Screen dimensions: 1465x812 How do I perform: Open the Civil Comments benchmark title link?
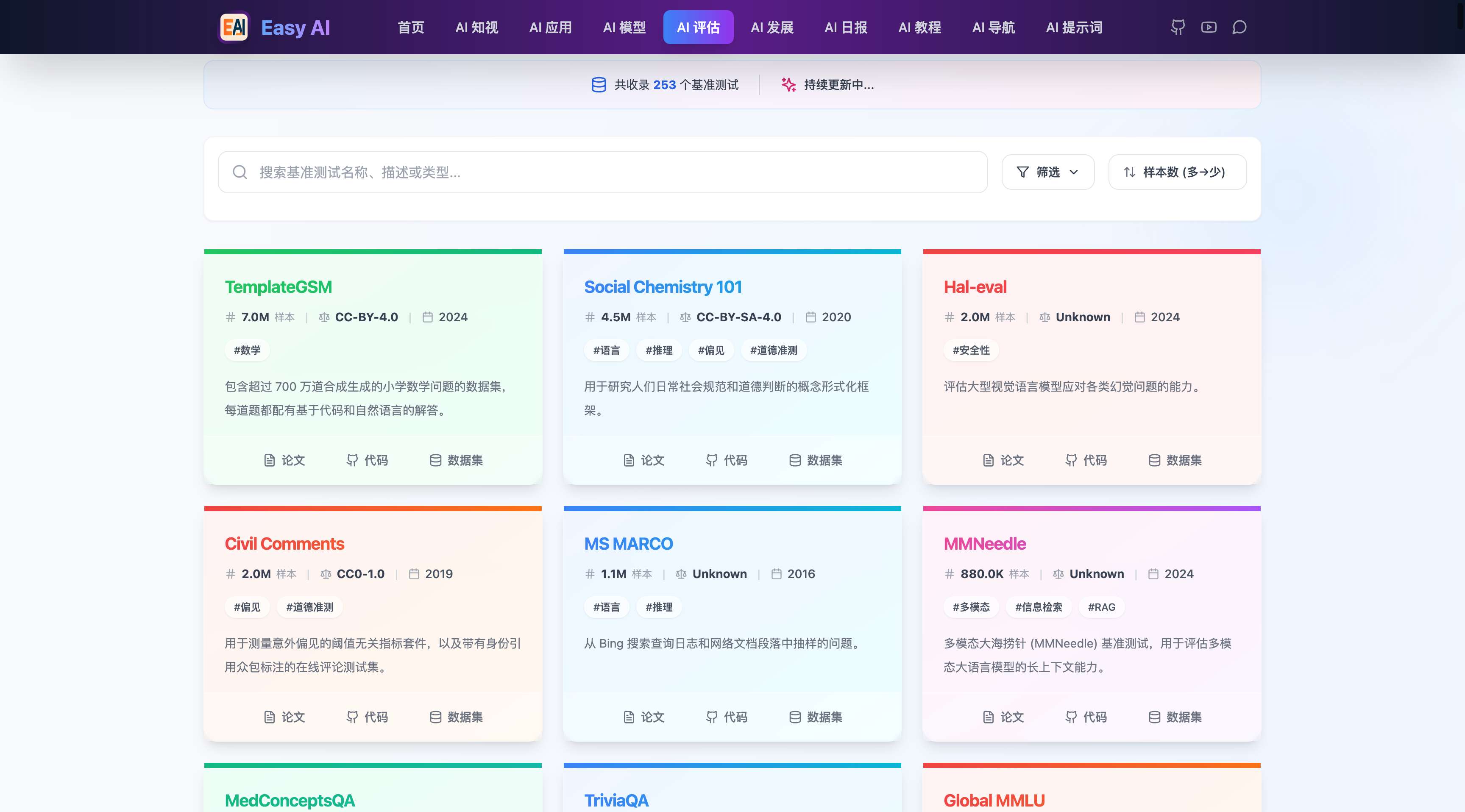[284, 544]
